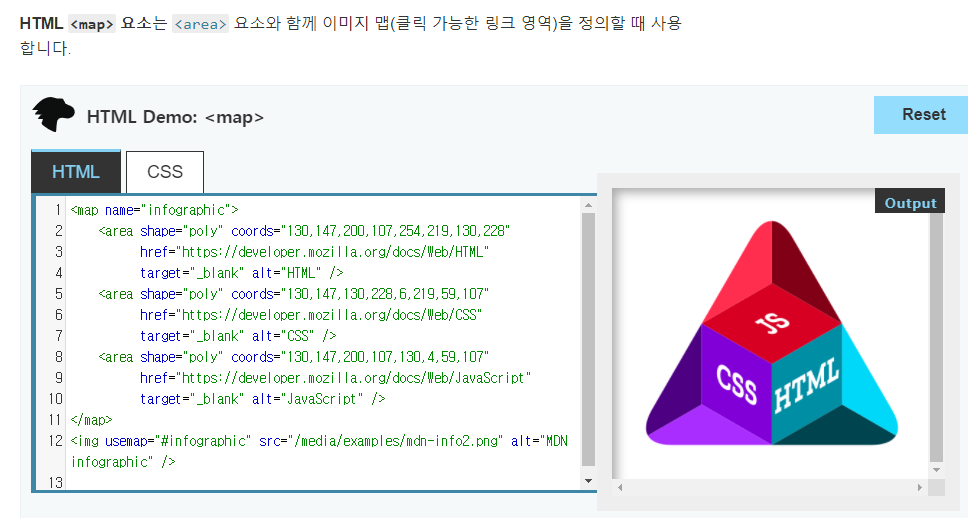Click the alt="JavaScript" text on line 10

308,399
